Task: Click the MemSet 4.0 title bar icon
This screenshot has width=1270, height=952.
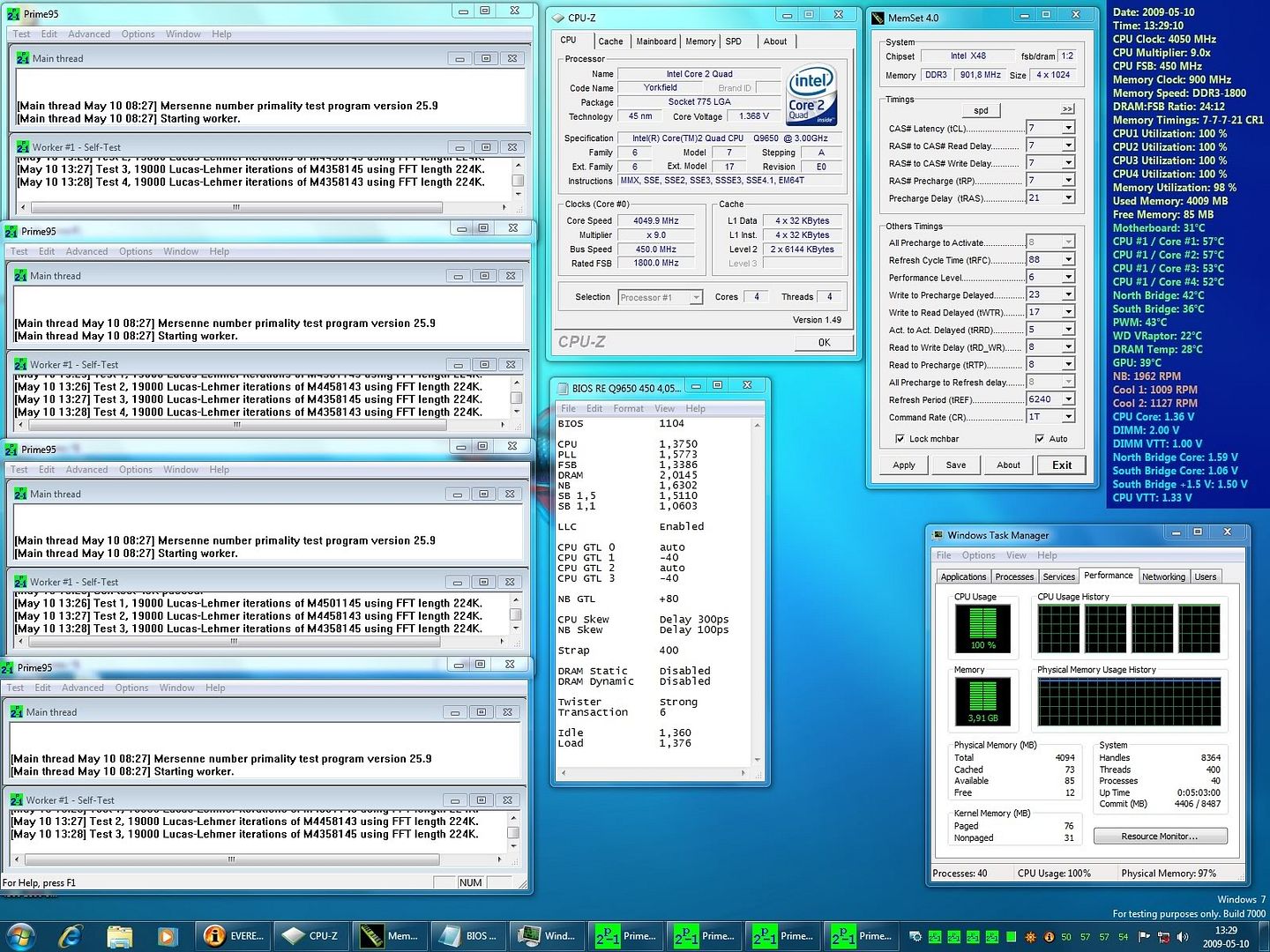Action: pos(878,17)
